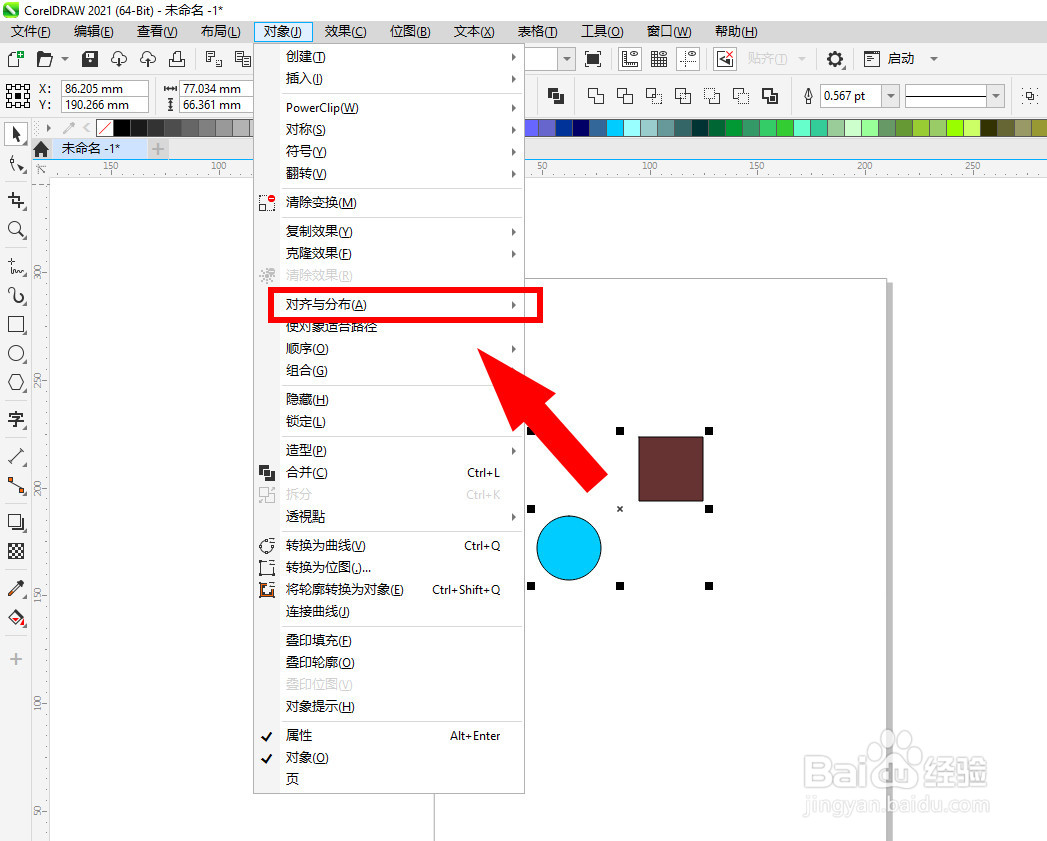The image size is (1047, 841).
Task: Select the Zoom tool
Action: (15, 231)
